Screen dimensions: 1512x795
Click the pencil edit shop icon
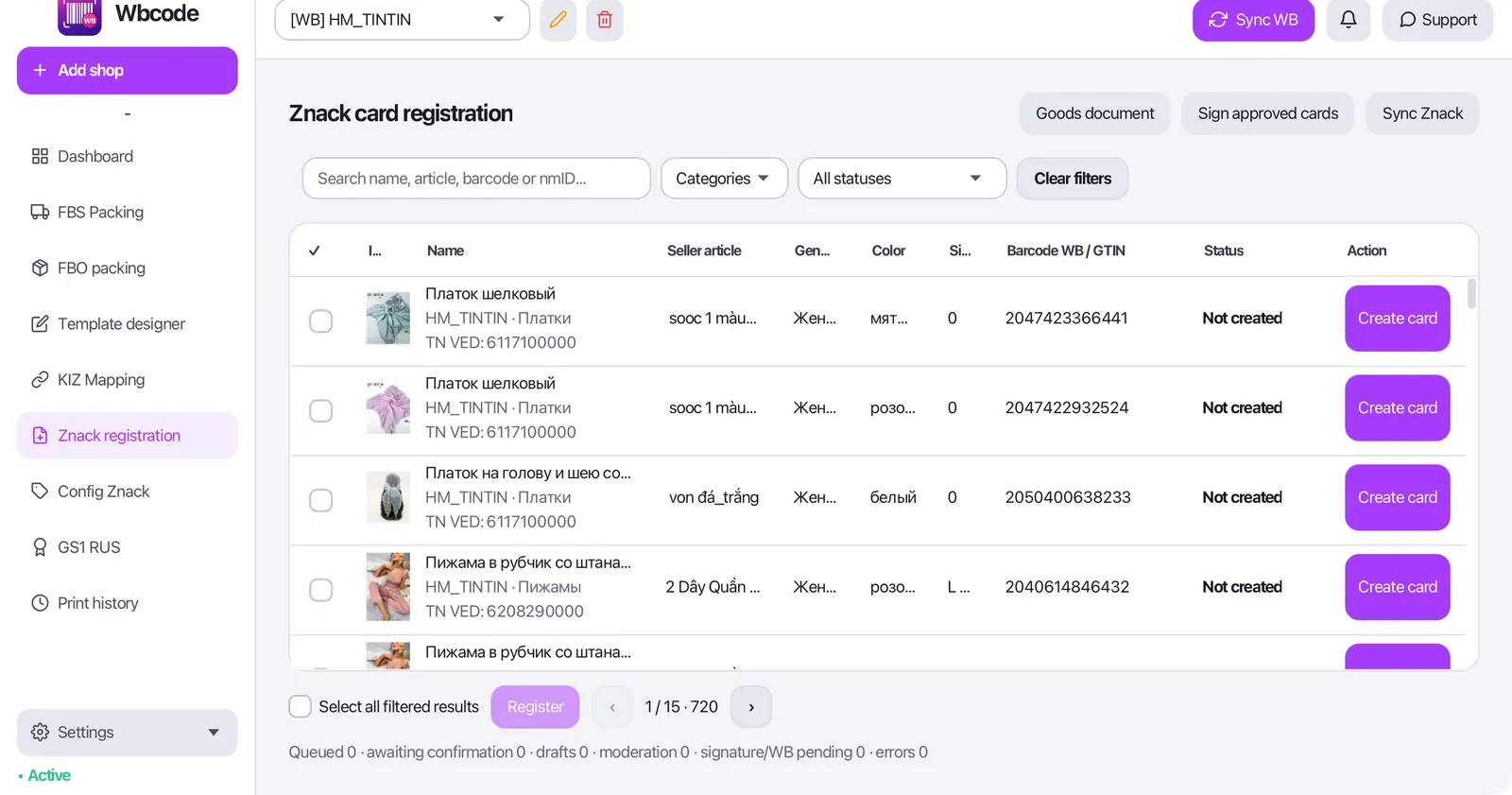558,20
